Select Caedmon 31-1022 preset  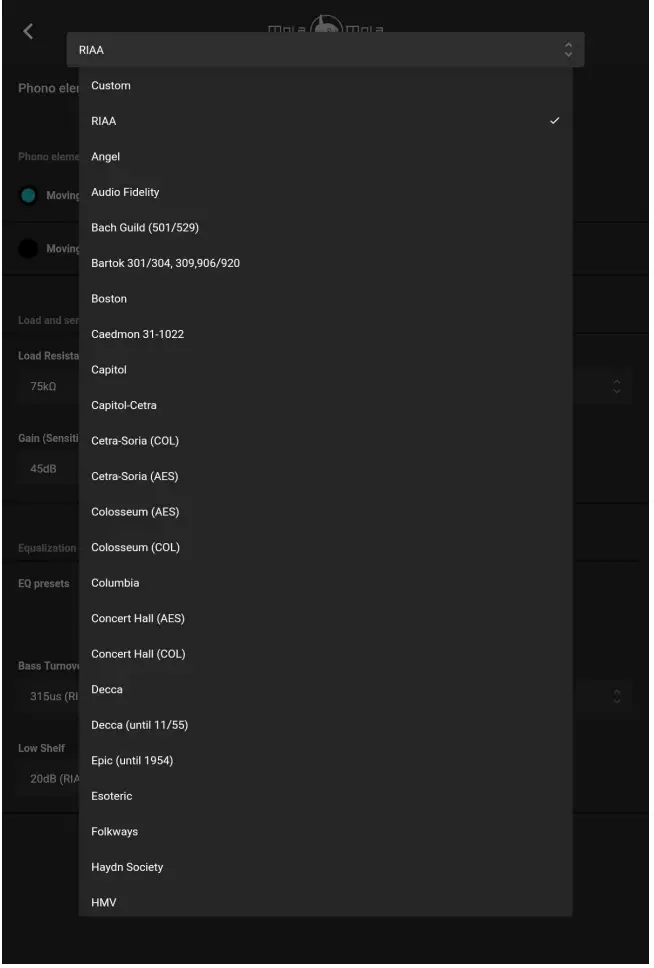click(137, 334)
